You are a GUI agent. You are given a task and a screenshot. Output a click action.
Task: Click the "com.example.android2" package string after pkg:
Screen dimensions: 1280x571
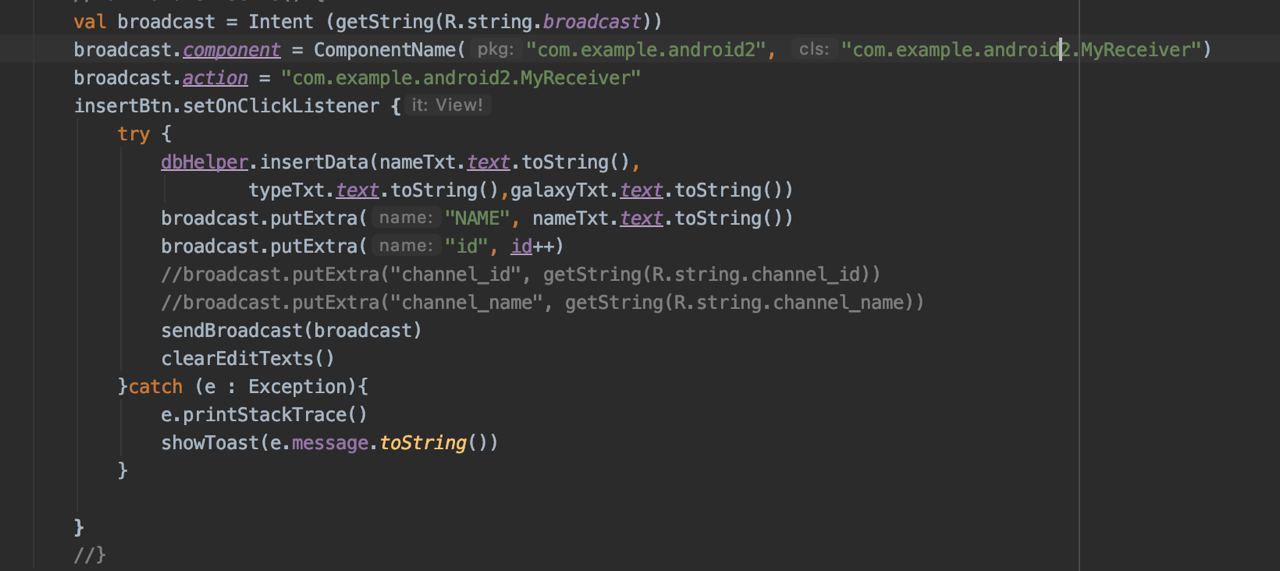pyautogui.click(x=645, y=49)
